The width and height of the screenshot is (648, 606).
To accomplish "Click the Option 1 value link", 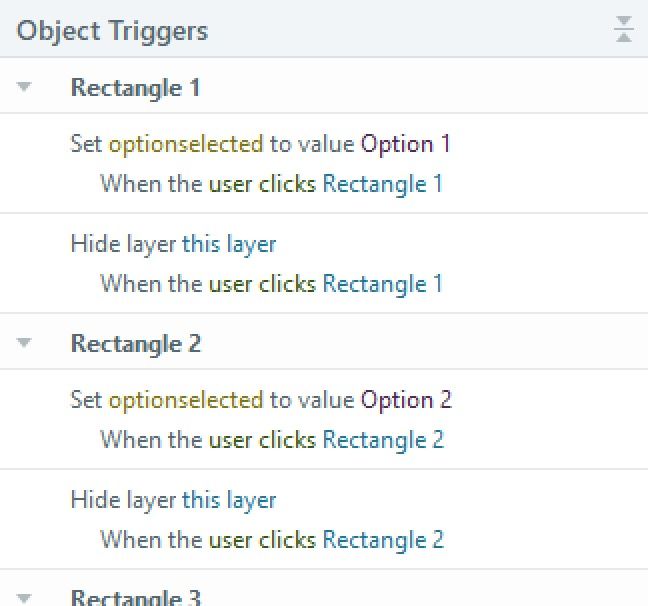I will click(x=406, y=144).
